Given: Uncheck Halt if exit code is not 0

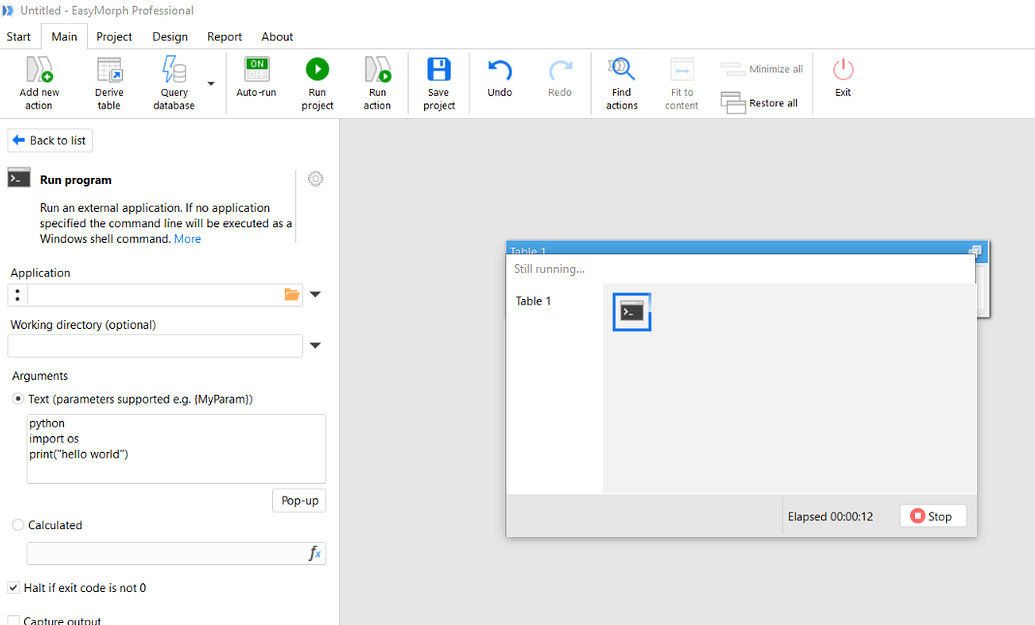Looking at the screenshot, I should pos(13,587).
